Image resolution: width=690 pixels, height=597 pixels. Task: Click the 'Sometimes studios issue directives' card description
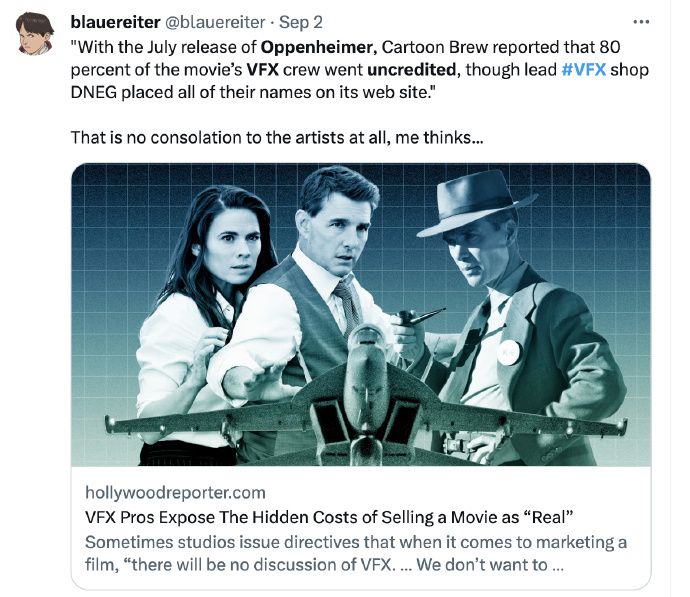[x=356, y=553]
